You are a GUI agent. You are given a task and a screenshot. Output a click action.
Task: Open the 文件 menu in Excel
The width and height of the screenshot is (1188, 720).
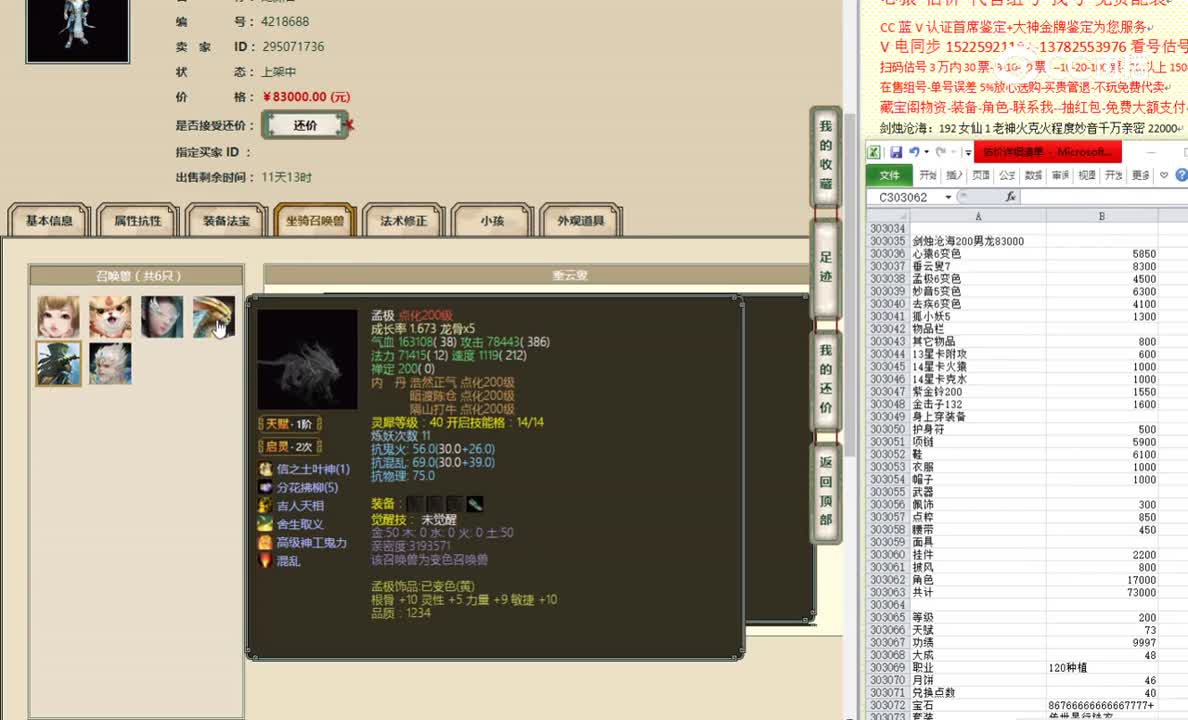point(889,174)
